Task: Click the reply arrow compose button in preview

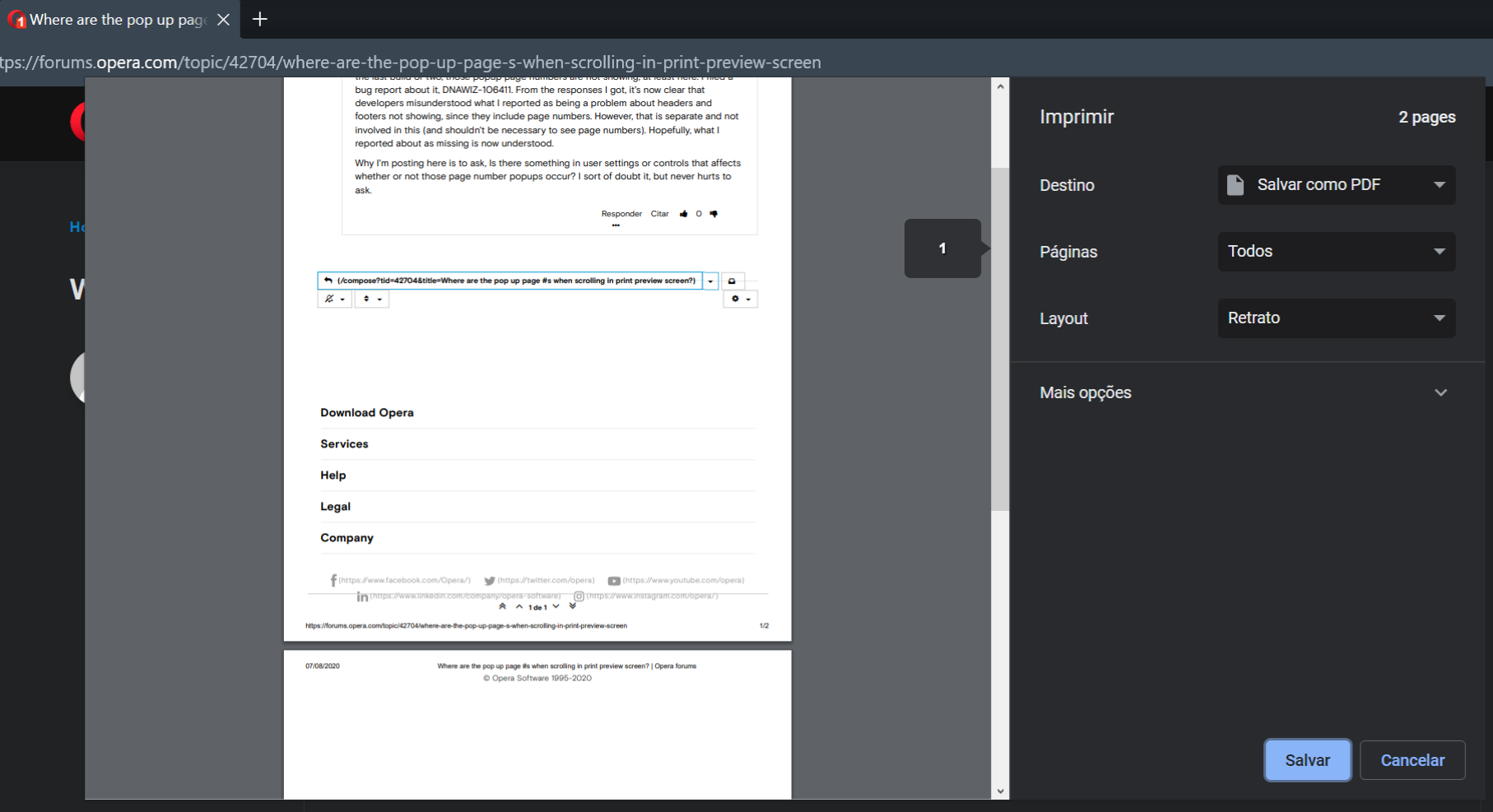Action: coord(510,281)
